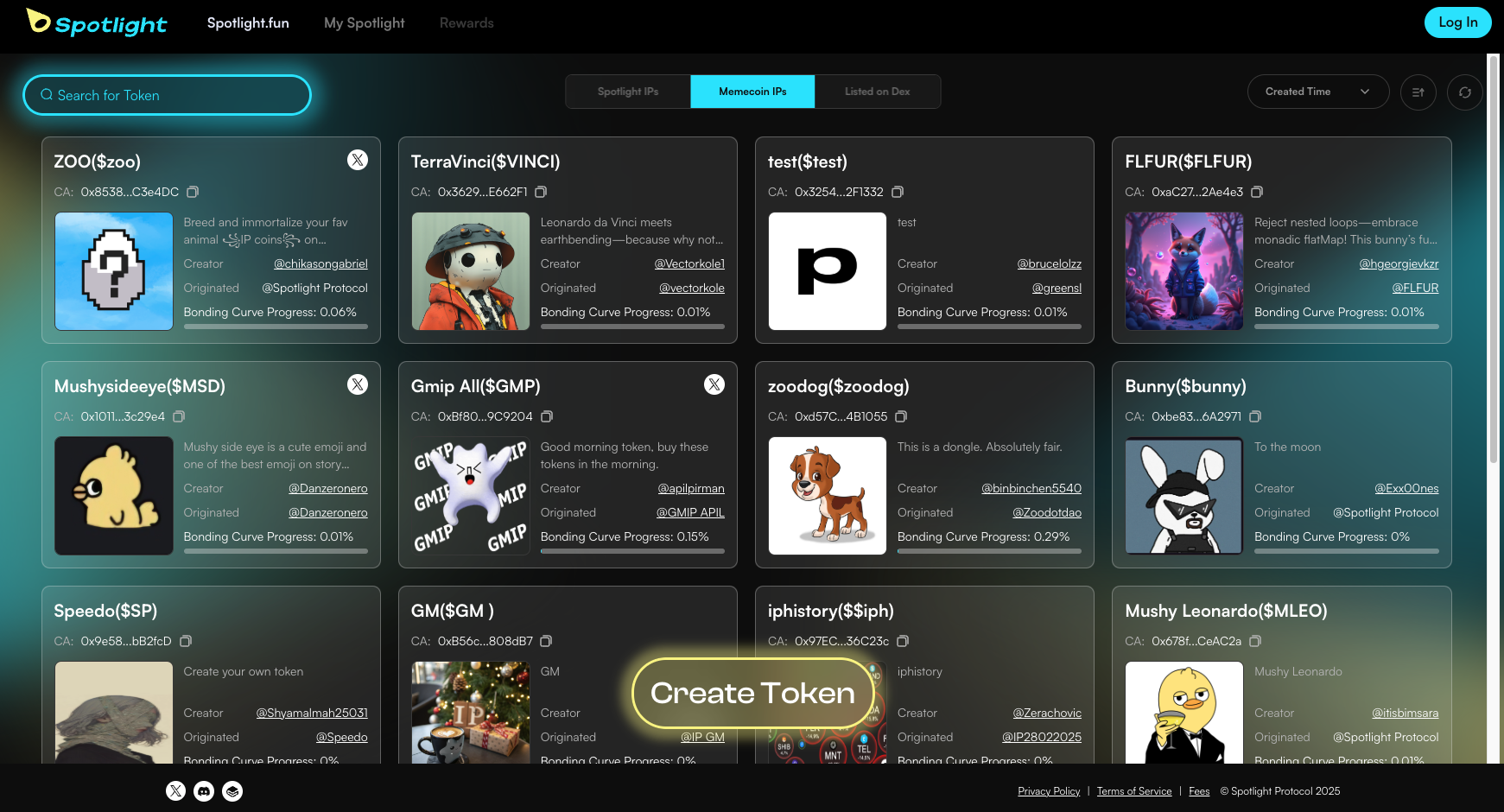Open My Spotlight in navigation
This screenshot has height=812, width=1504.
[364, 22]
